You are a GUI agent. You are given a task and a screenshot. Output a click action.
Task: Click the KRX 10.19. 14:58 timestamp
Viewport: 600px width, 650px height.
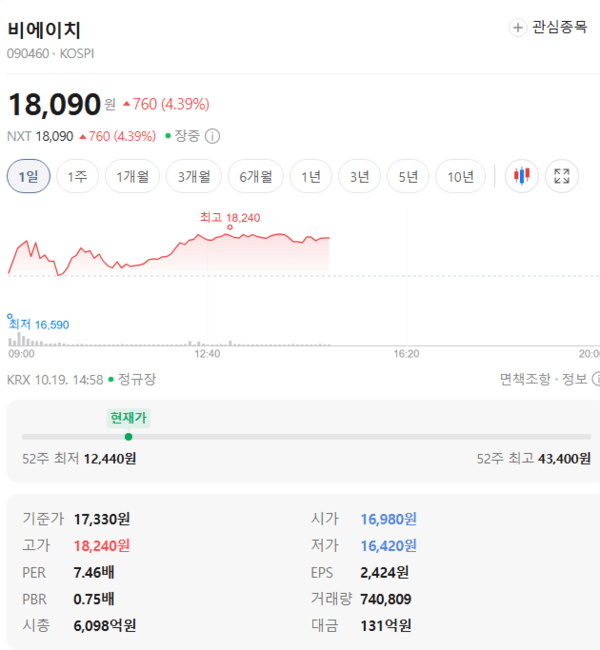coord(55,379)
